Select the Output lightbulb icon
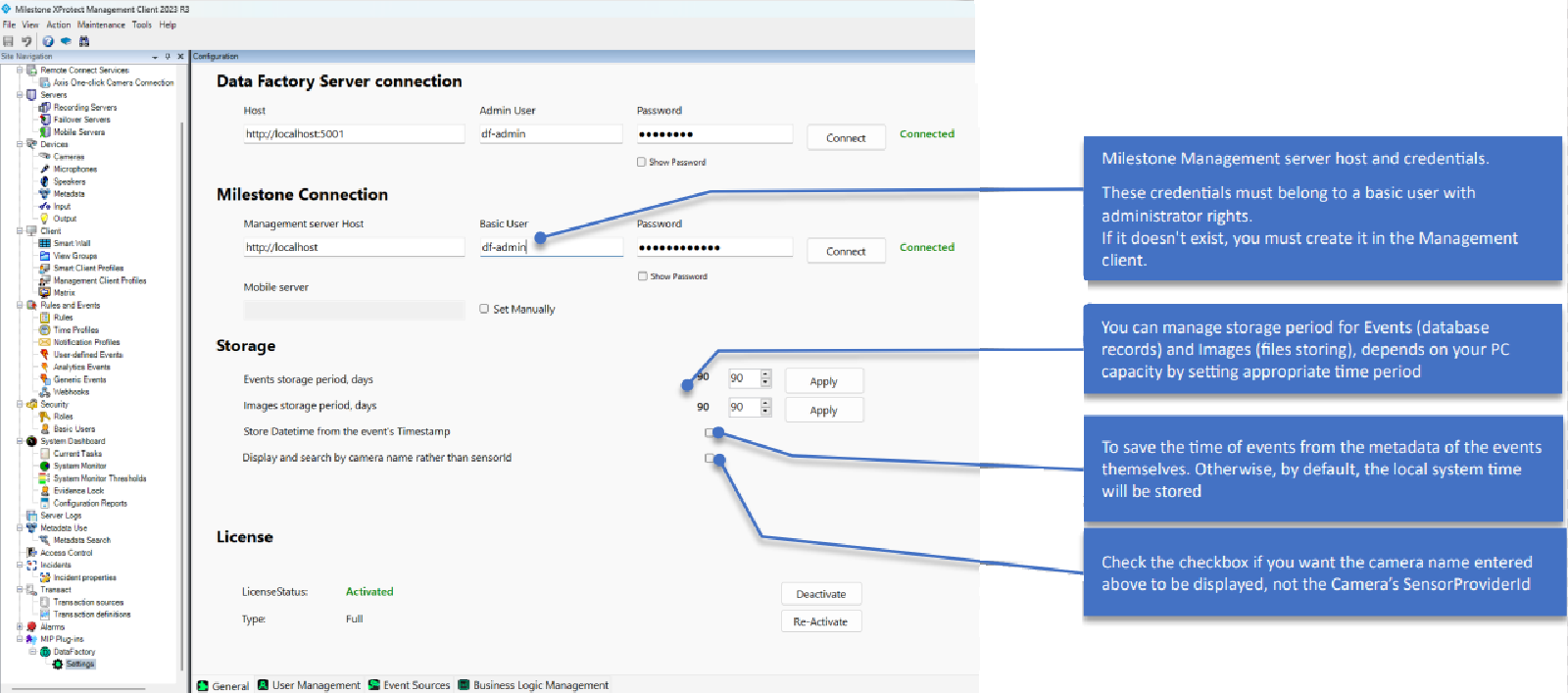 [x=45, y=219]
